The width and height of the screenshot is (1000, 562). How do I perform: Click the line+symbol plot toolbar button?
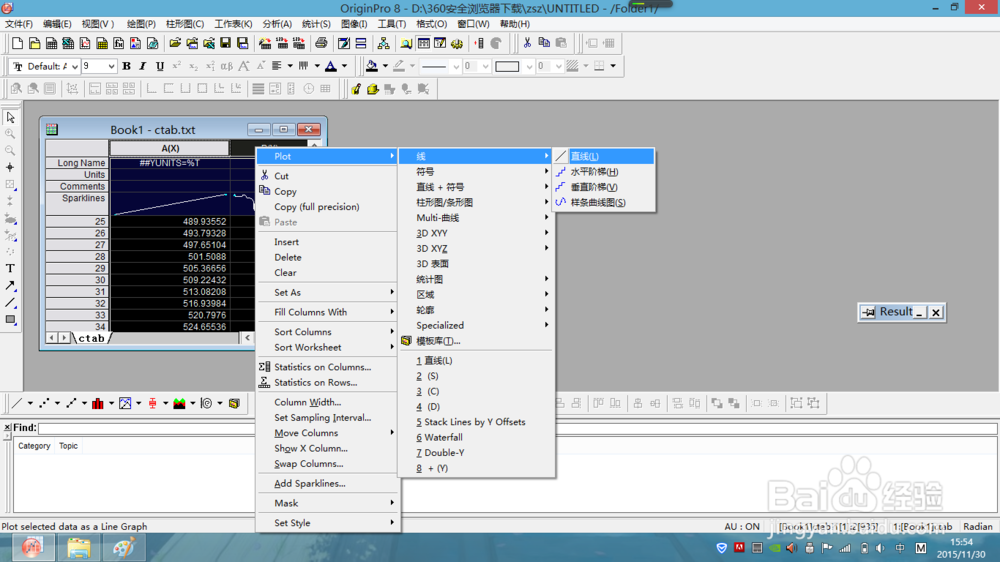tap(71, 403)
